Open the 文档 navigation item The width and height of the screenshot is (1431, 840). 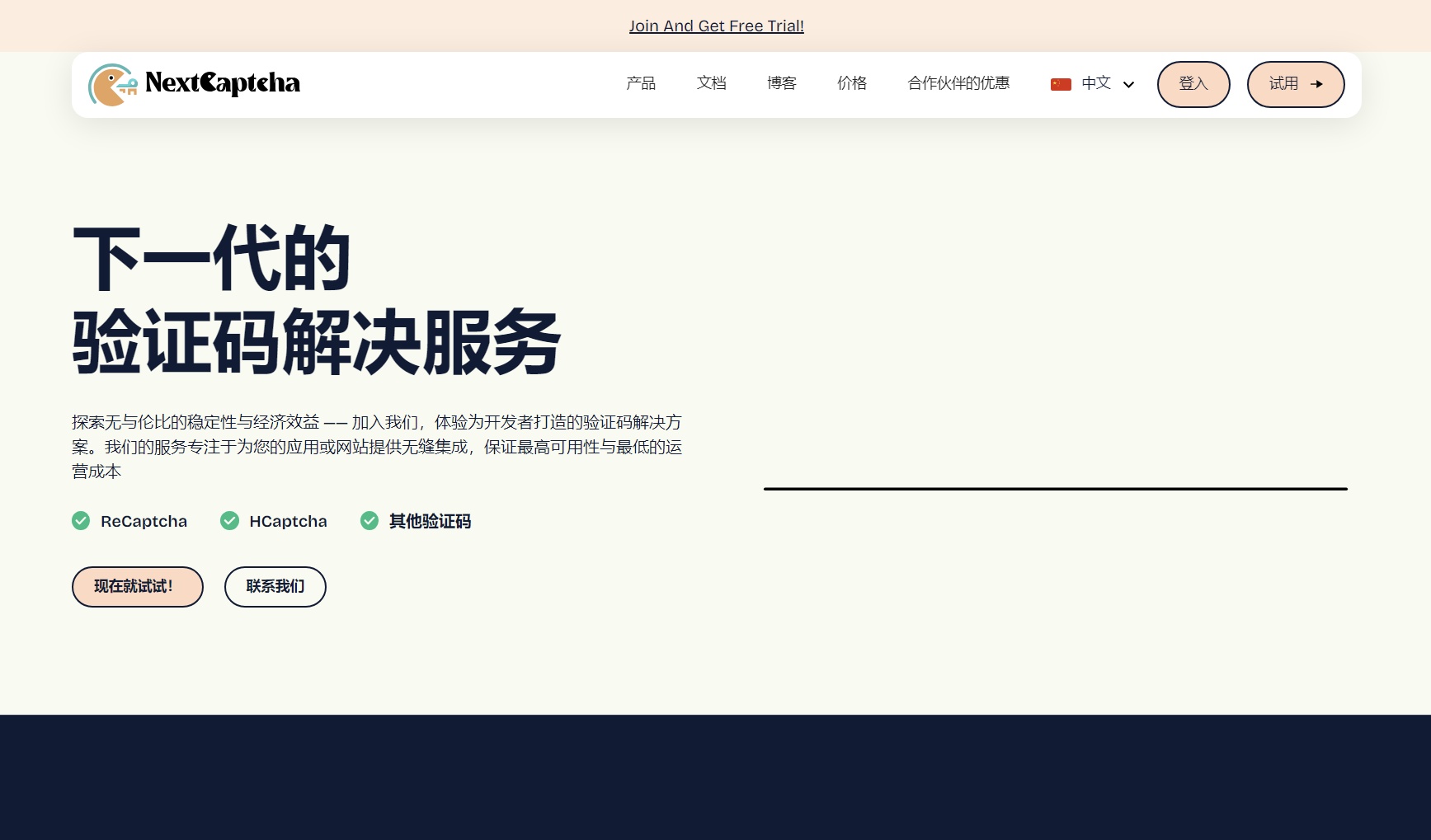pyautogui.click(x=711, y=83)
